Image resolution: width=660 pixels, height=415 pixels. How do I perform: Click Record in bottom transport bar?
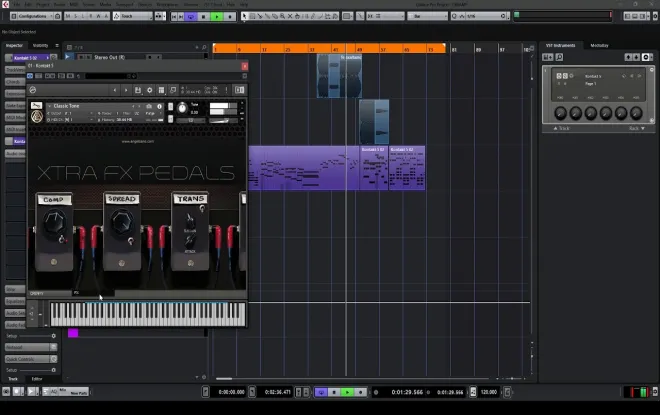click(360, 392)
